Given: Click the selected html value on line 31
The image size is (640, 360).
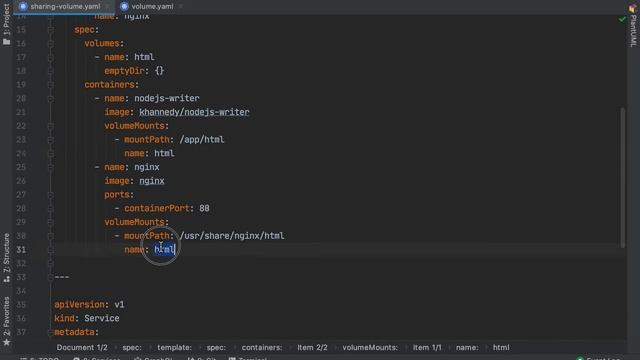Looking at the screenshot, I should (x=164, y=249).
